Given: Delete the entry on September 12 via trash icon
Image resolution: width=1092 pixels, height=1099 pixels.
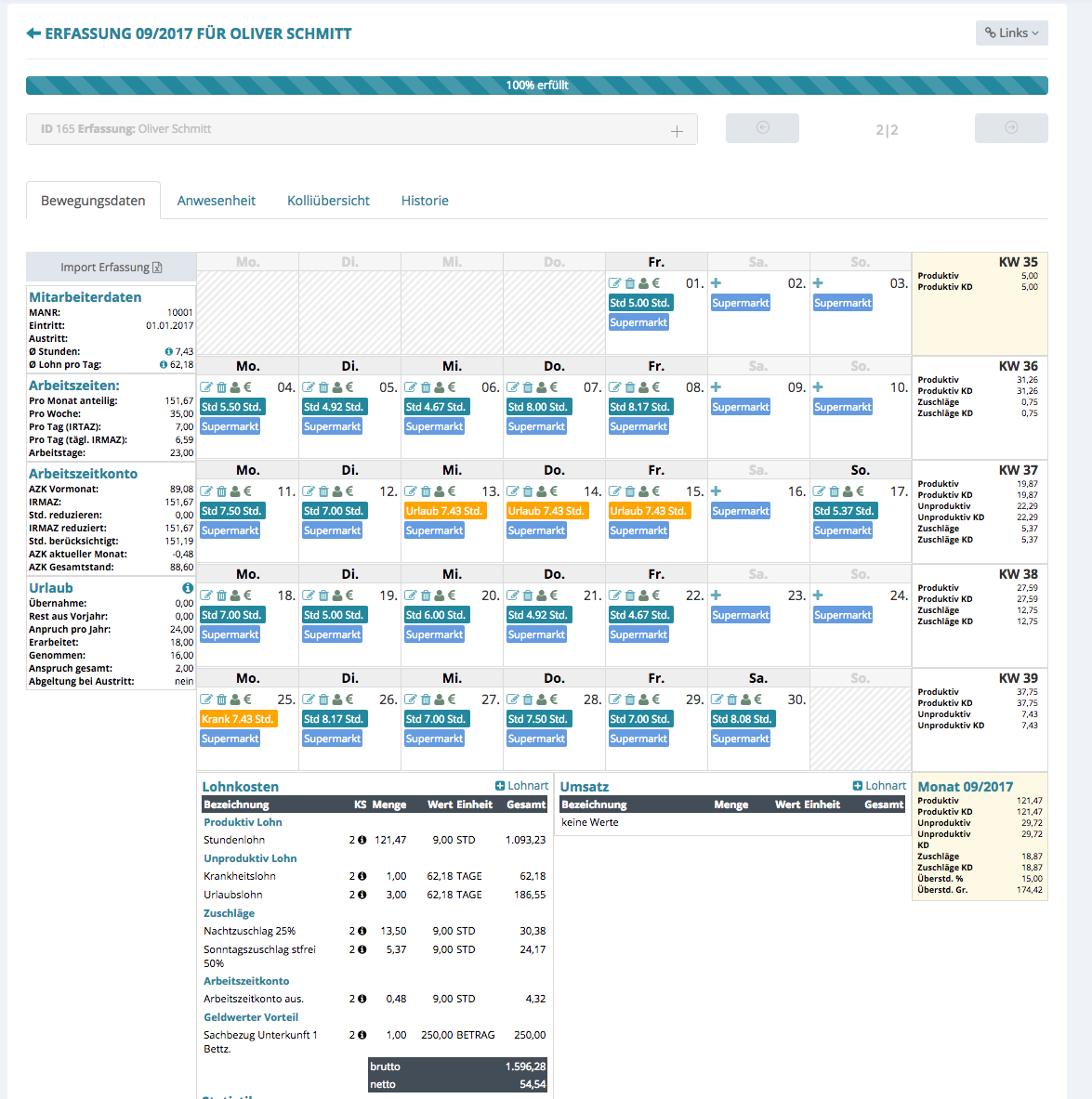Looking at the screenshot, I should point(323,491).
